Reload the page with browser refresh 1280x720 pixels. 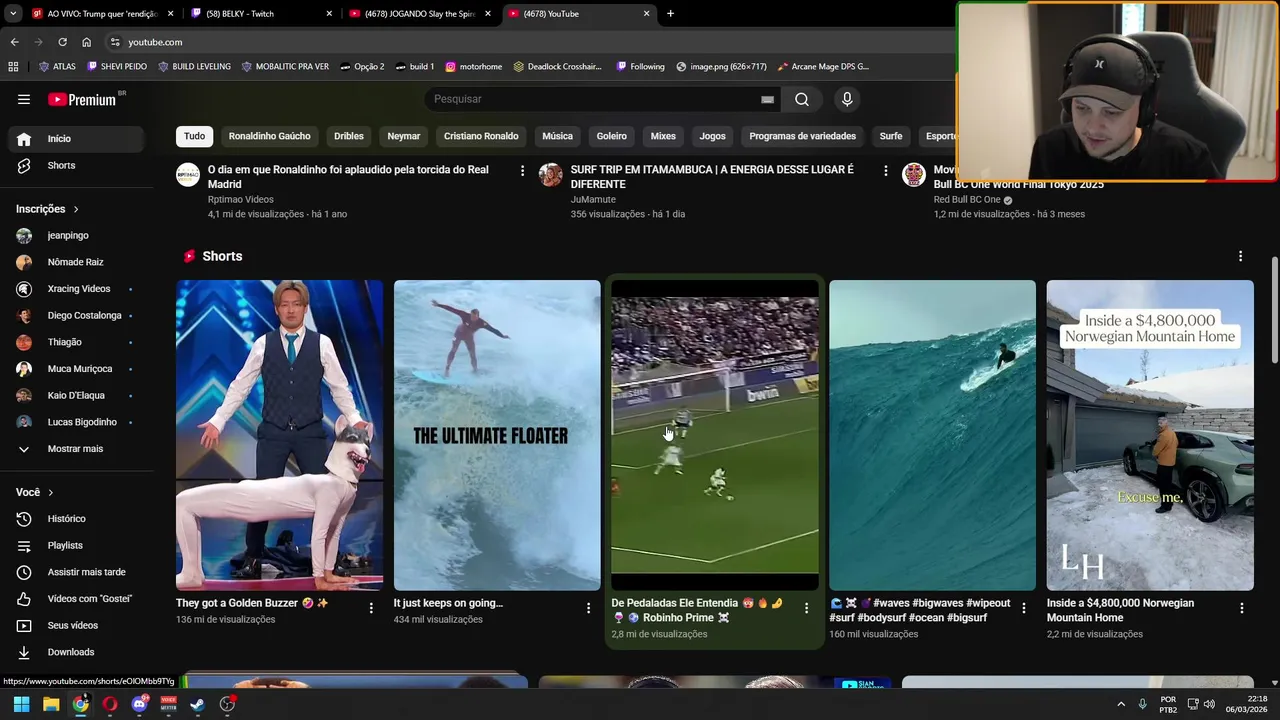[x=62, y=42]
